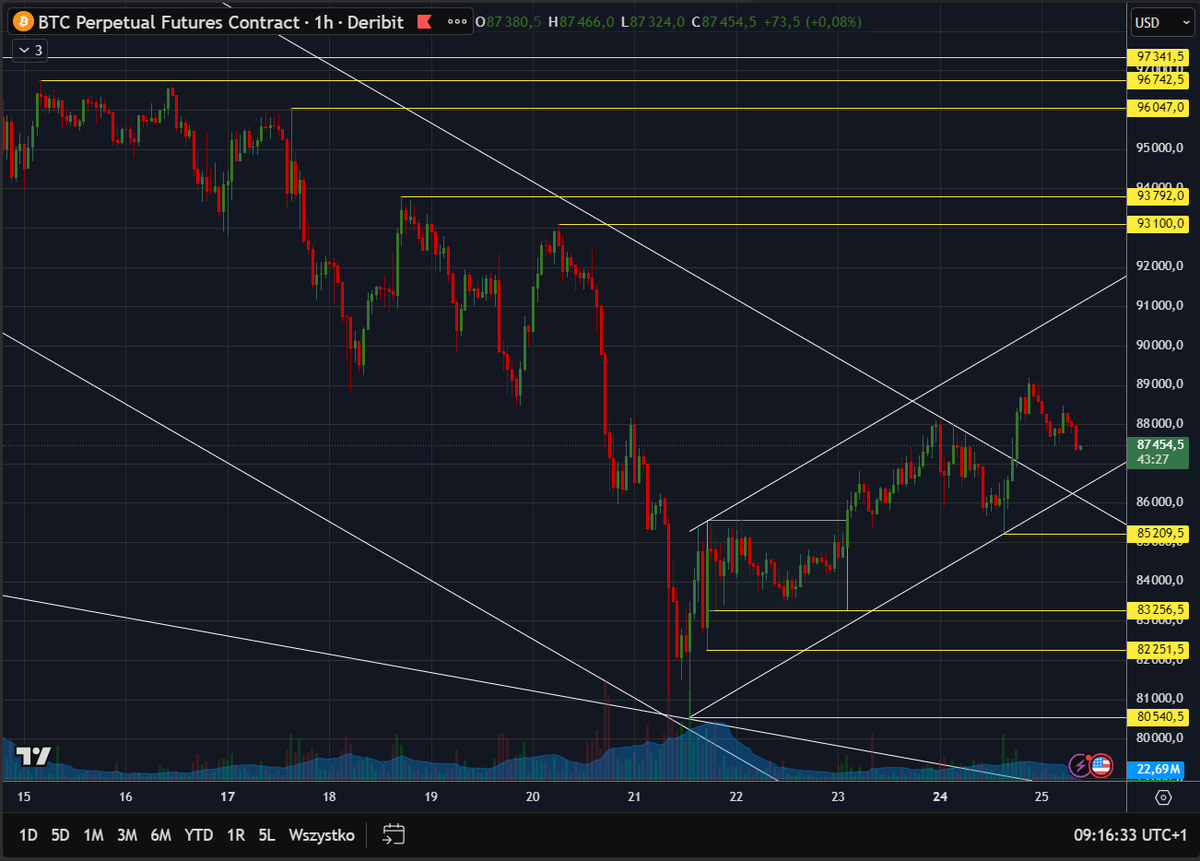The image size is (1200, 861).
Task: Click the 85 209,5 yellow price label
Action: point(1156,534)
